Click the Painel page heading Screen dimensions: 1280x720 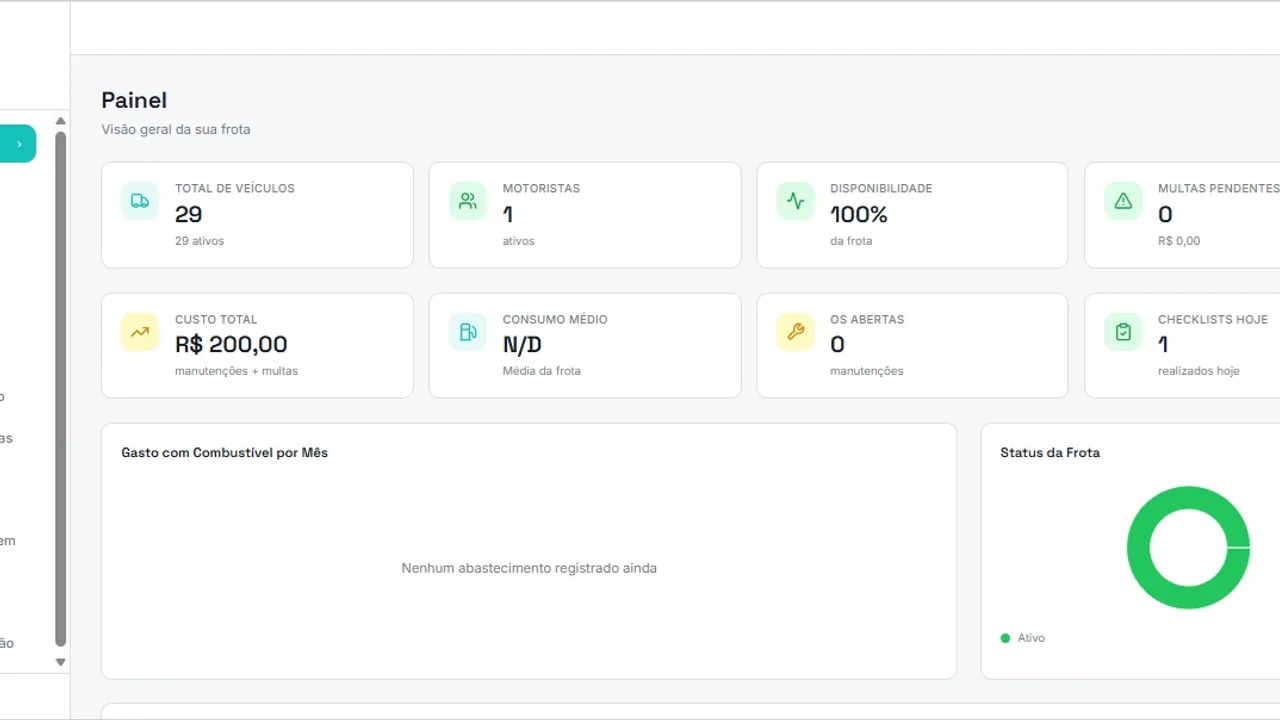(134, 100)
